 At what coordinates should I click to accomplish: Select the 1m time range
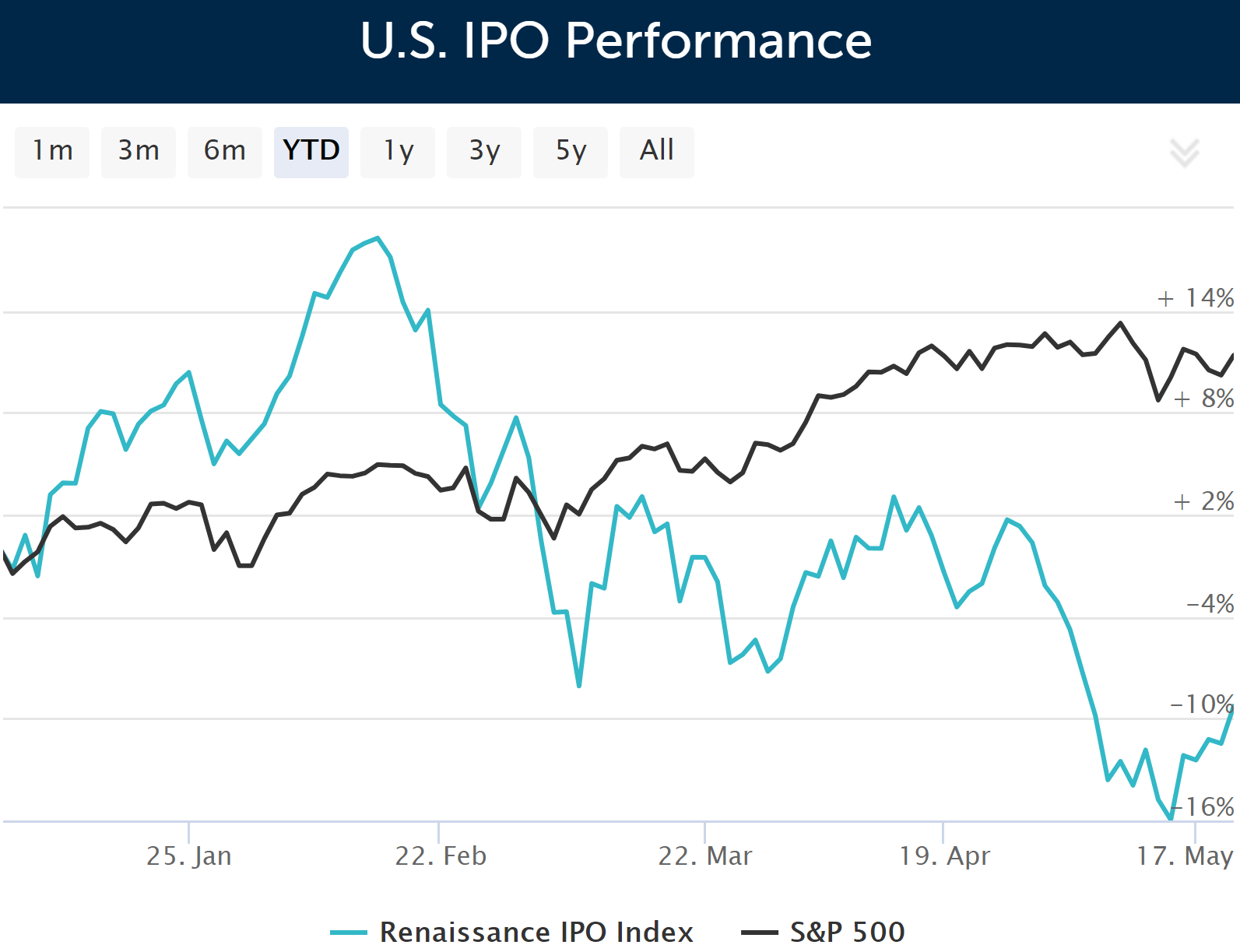[x=52, y=151]
